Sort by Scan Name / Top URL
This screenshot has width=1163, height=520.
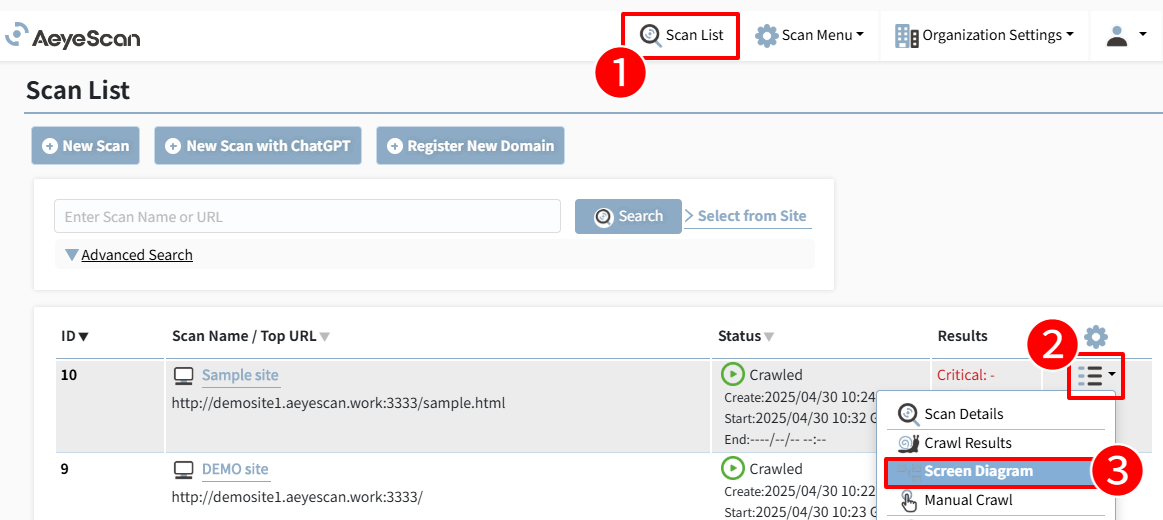(251, 336)
